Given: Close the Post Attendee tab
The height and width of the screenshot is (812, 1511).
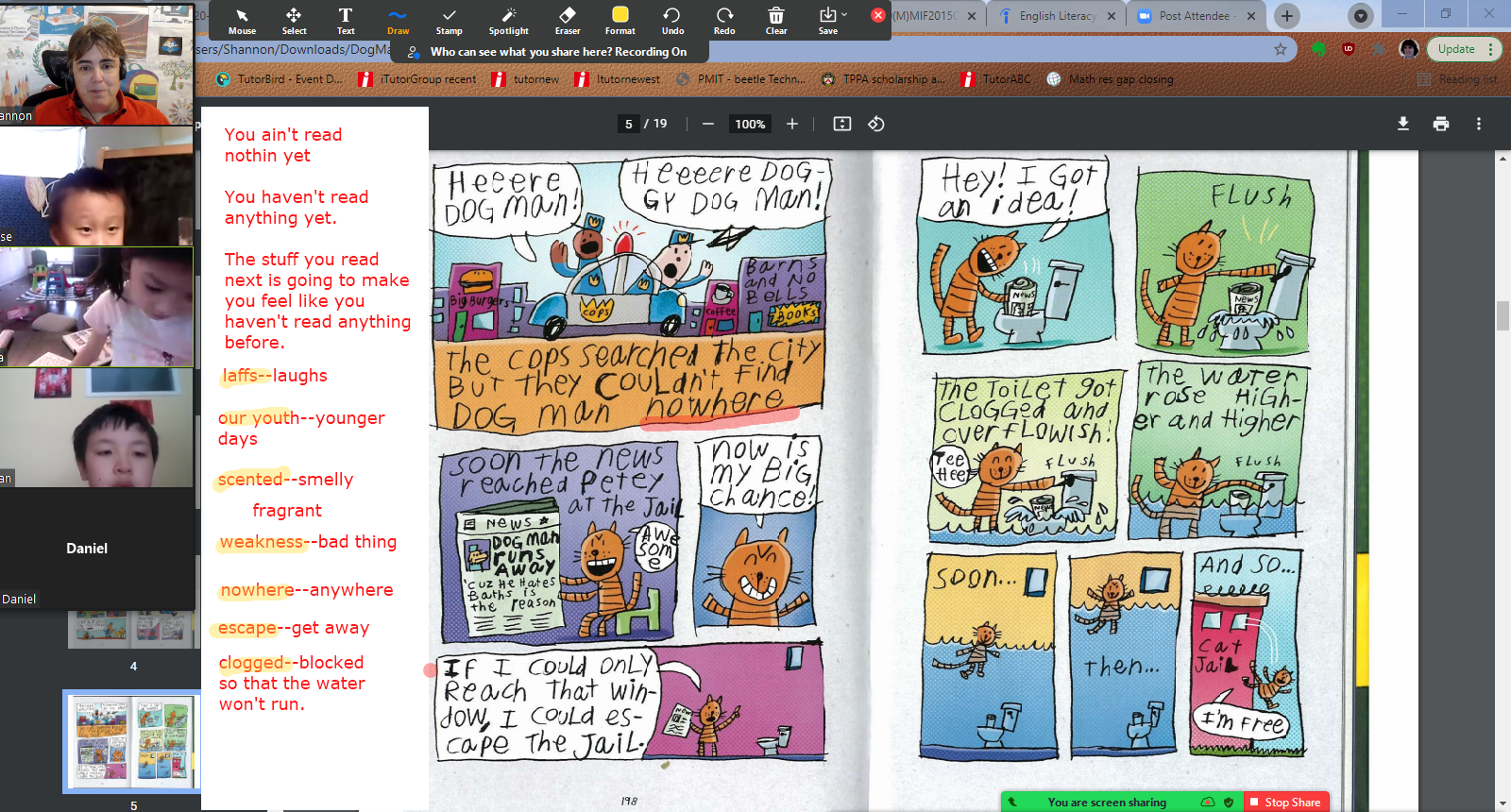Looking at the screenshot, I should [1251, 16].
